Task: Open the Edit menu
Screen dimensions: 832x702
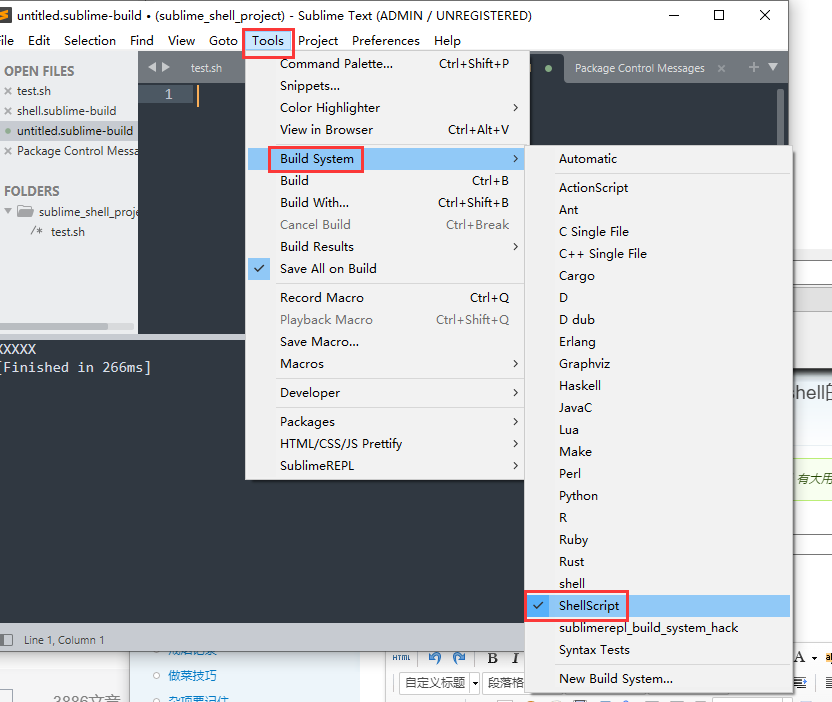Action: [39, 41]
